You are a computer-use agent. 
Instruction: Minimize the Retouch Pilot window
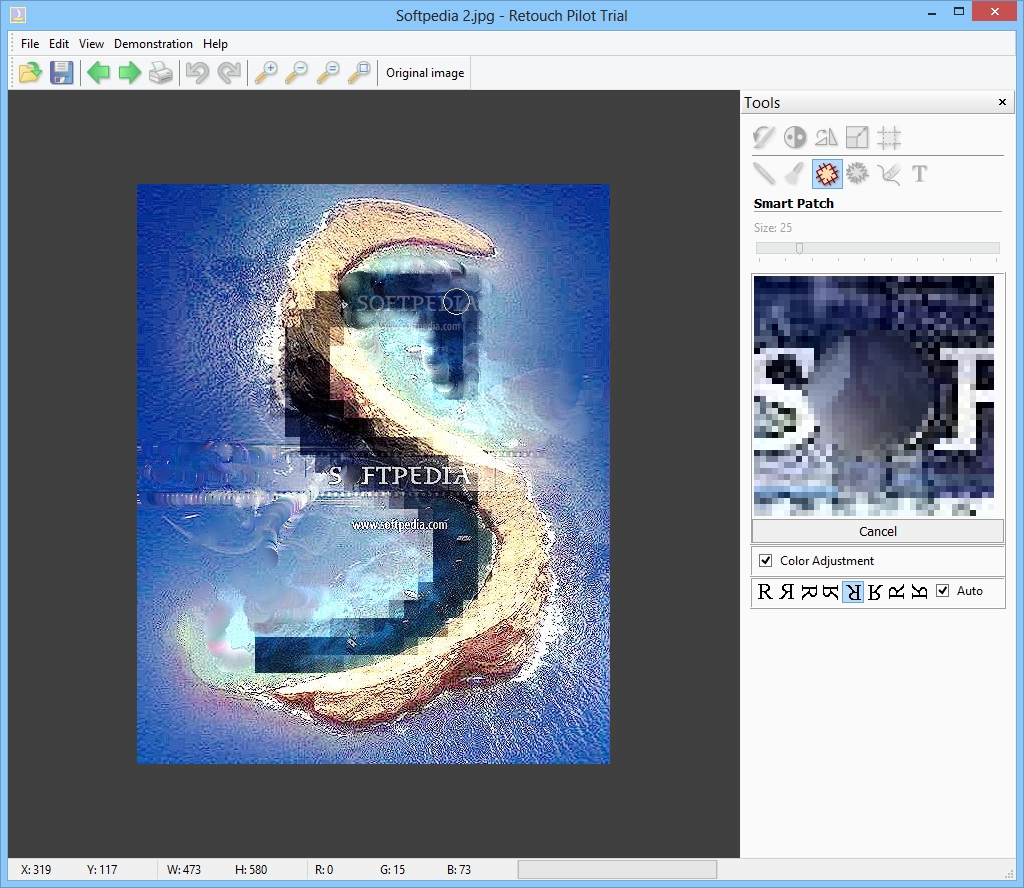point(932,12)
